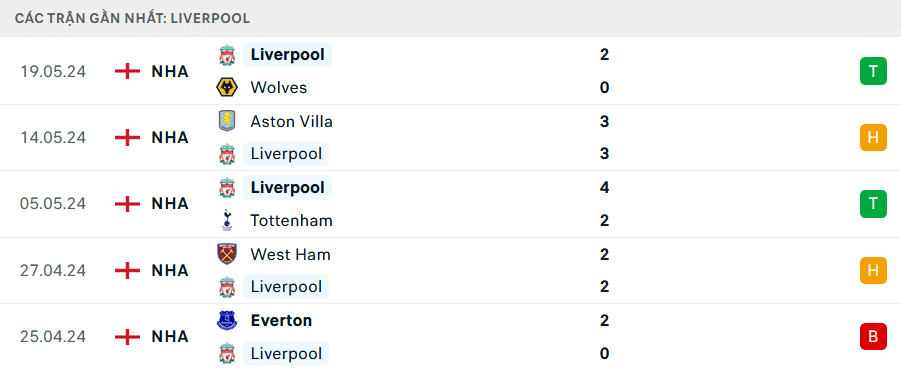The image size is (901, 382).
Task: Click the Wolves club crest icon
Action: (227, 88)
